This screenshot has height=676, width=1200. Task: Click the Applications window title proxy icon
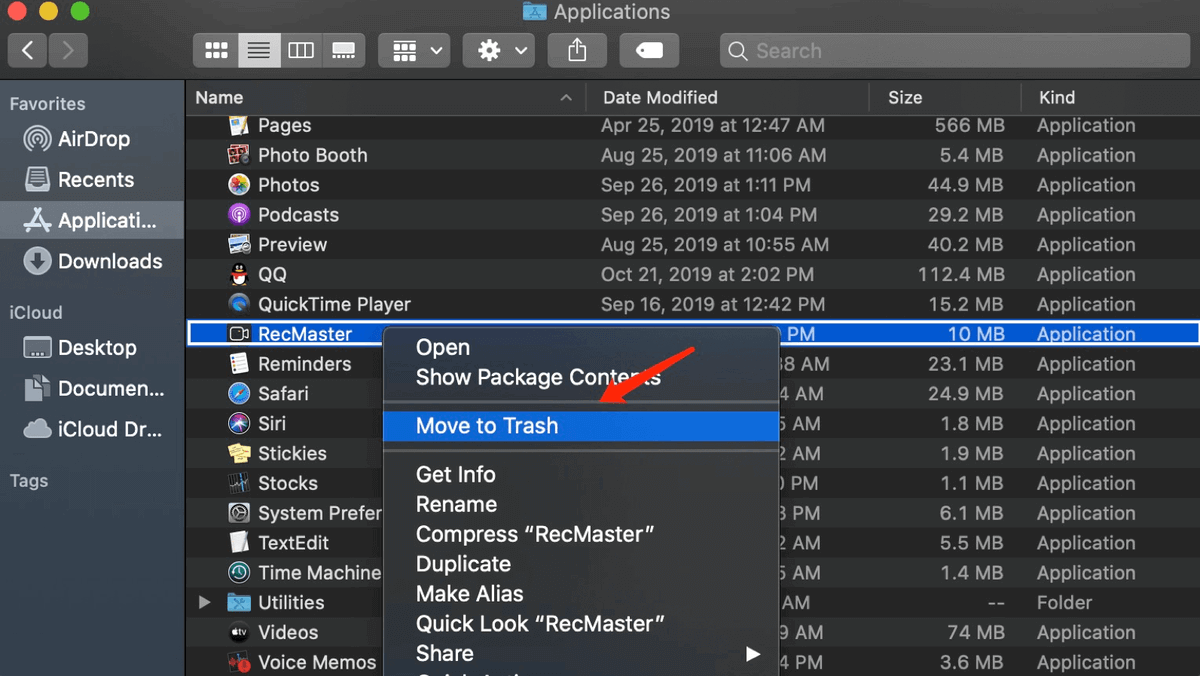point(535,11)
